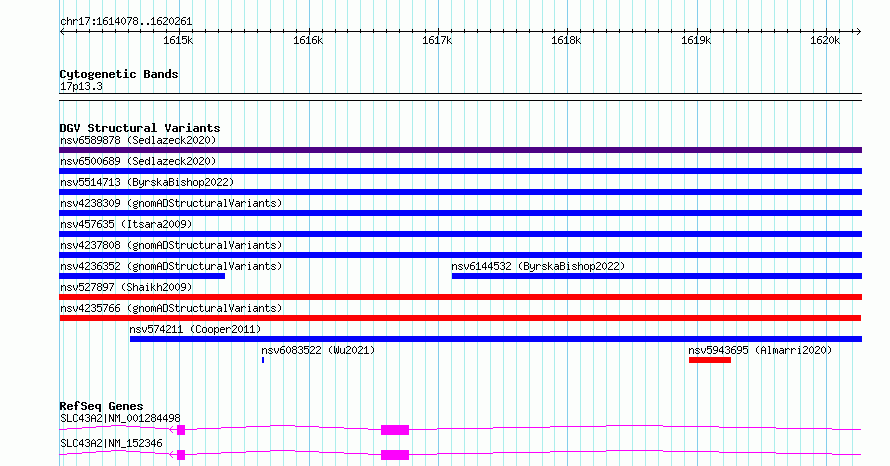Click the strand arrow of NM_152346 transcript
This screenshot has height=466, width=890.
(x=173, y=455)
